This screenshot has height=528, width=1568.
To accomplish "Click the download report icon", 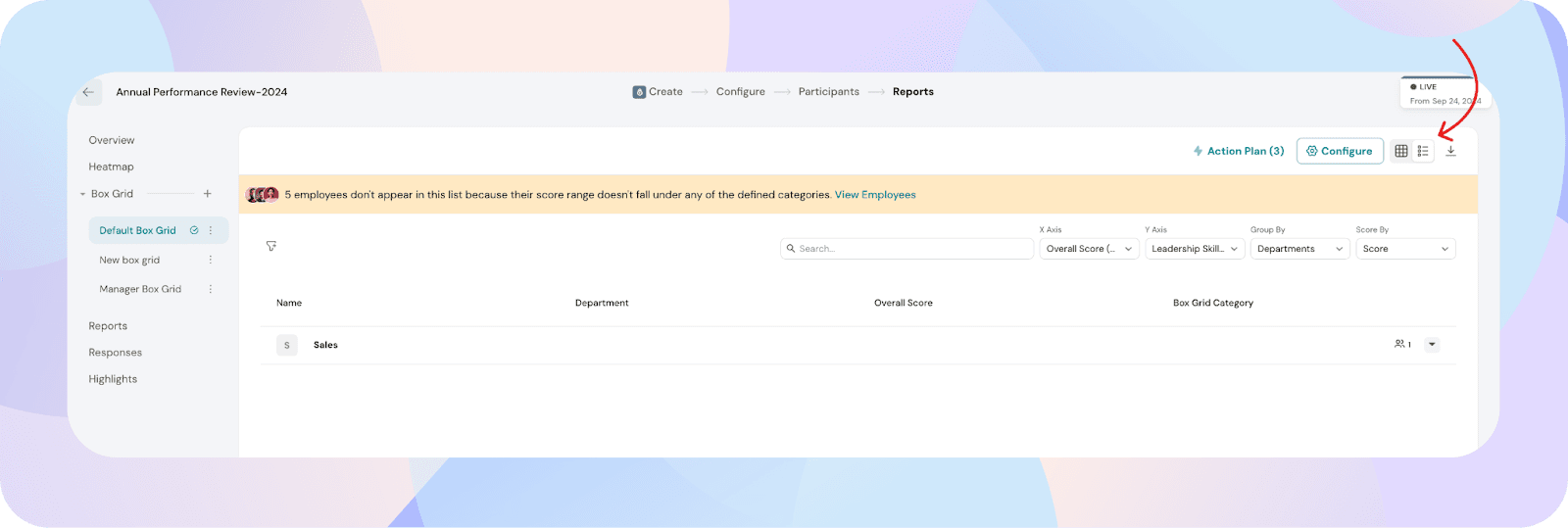I will (1450, 151).
